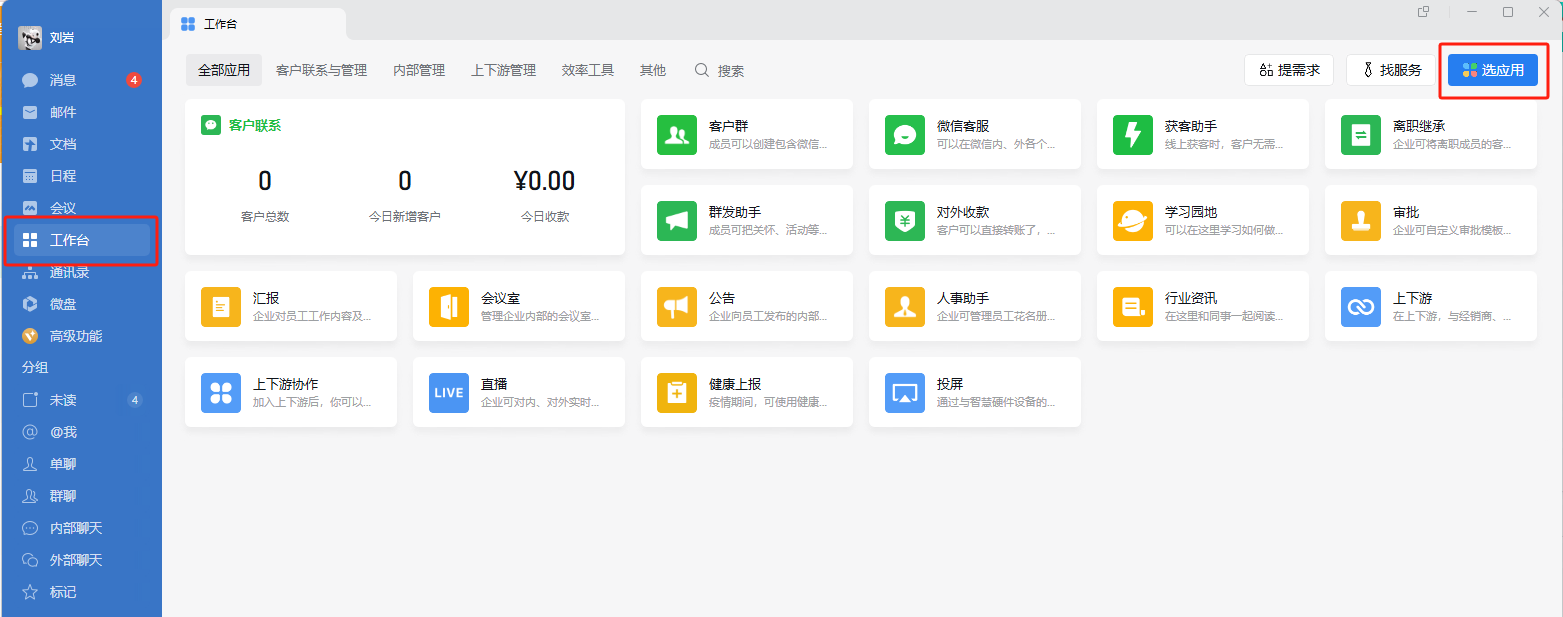This screenshot has width=1563, height=617.
Task: Switch to 客户联系与管理 tab
Action: click(321, 70)
